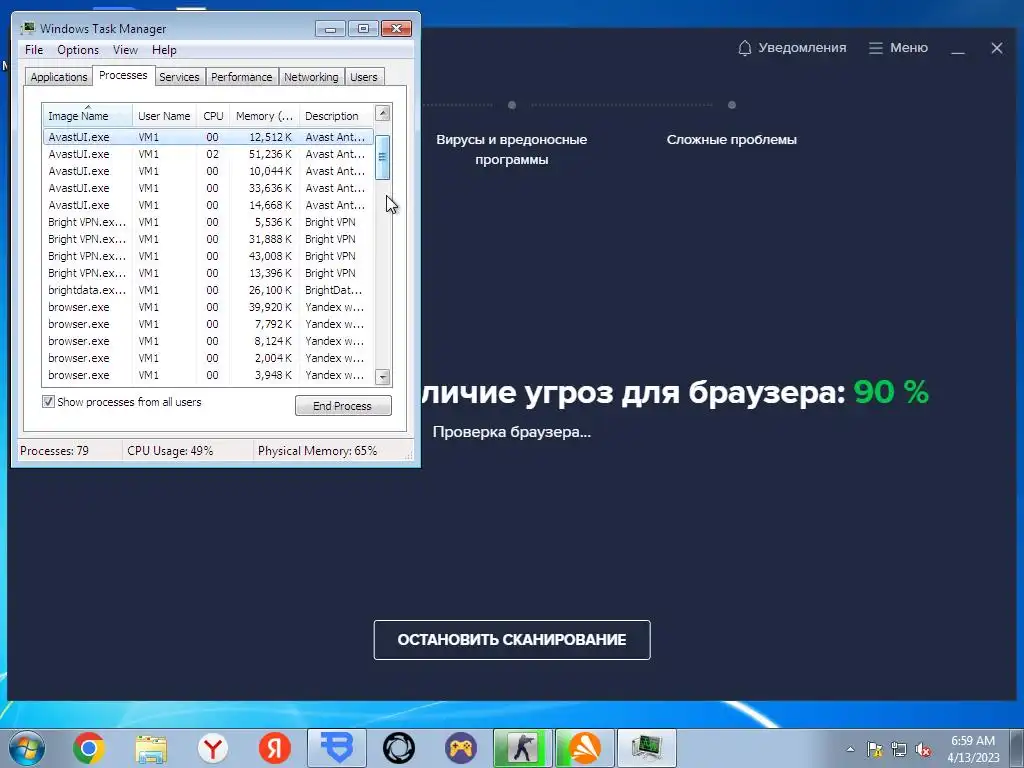Minimize the Avast window

[957, 48]
